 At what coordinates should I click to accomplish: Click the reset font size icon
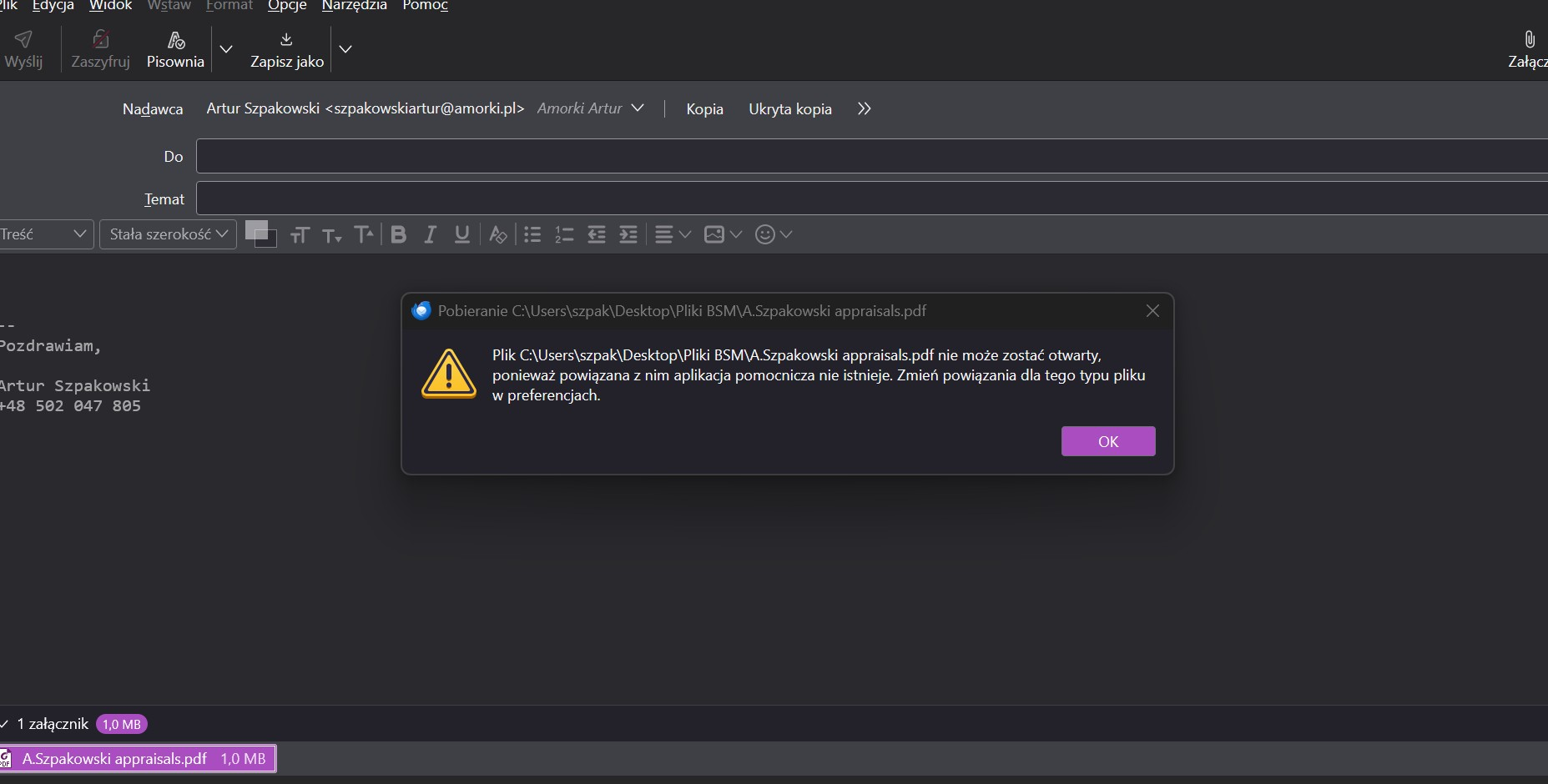pyautogui.click(x=300, y=235)
